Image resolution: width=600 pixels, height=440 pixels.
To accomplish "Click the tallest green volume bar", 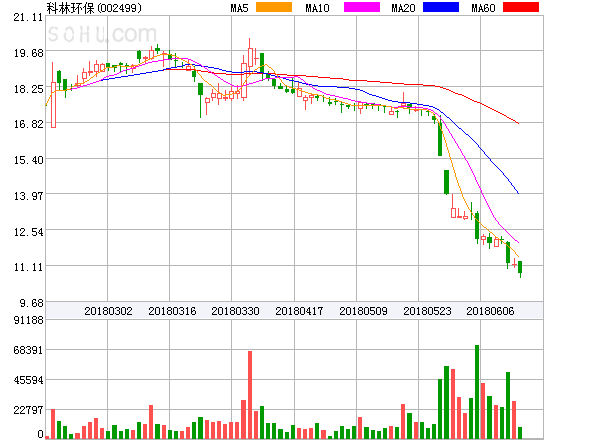I will pyautogui.click(x=477, y=392).
